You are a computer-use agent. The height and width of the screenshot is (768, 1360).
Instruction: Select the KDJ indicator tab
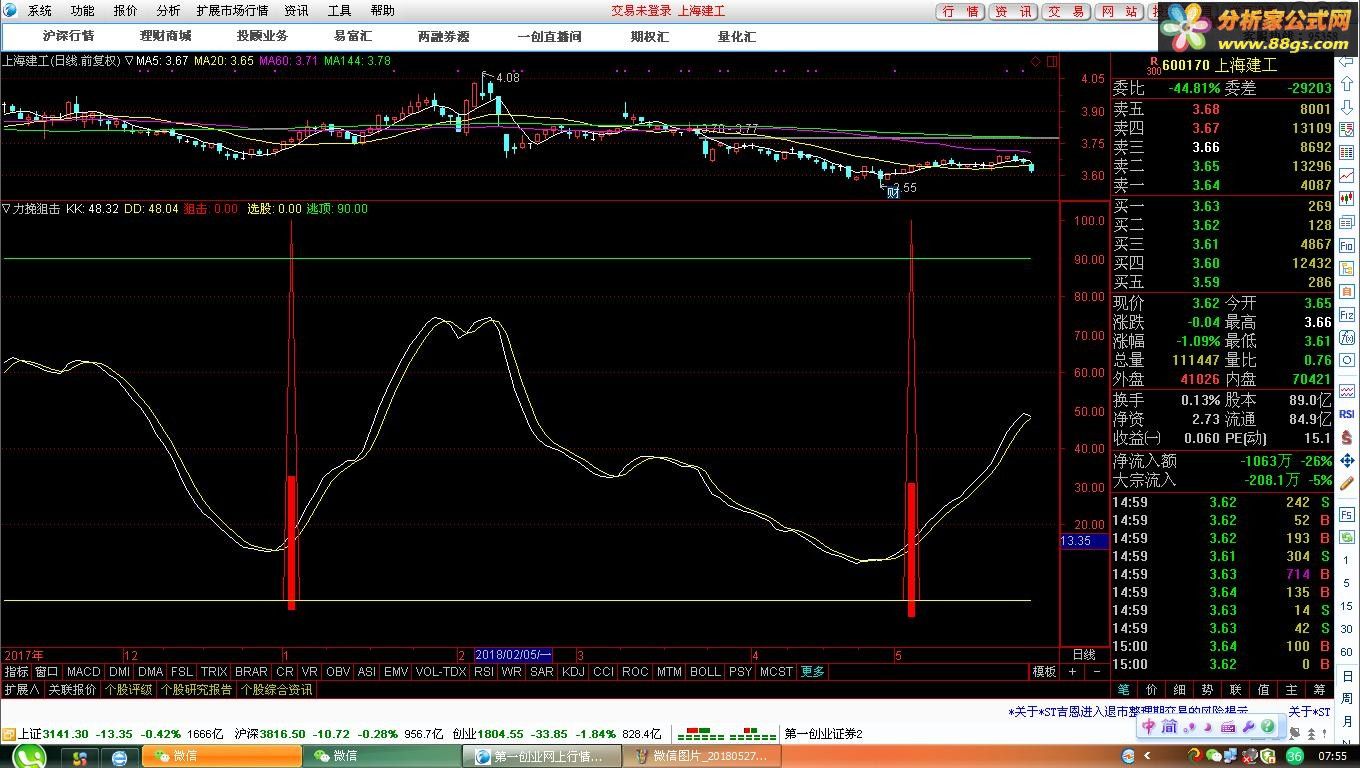pos(573,672)
